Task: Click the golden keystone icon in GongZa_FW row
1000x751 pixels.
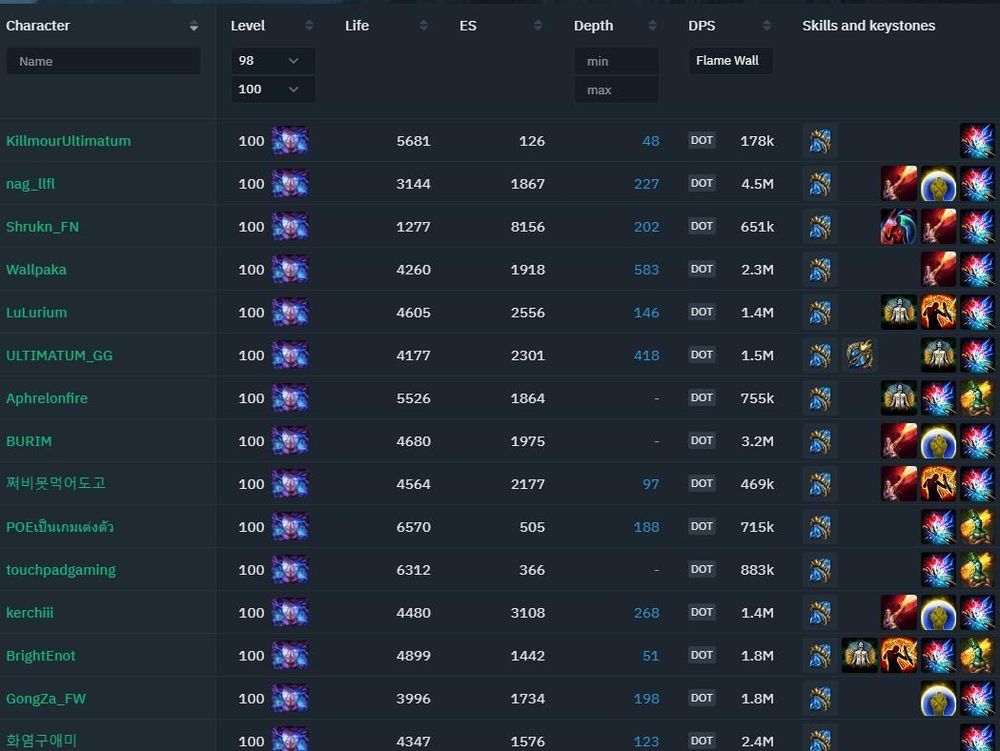Action: tap(938, 698)
